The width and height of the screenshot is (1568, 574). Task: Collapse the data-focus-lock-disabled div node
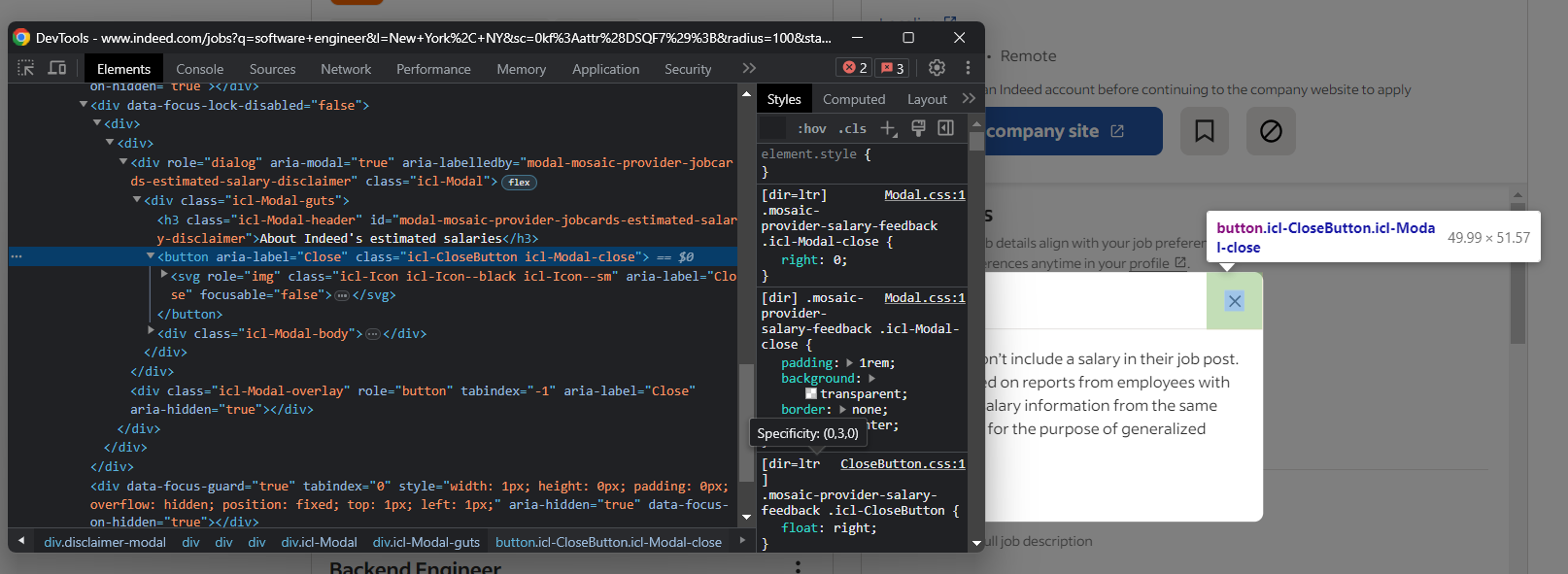84,104
